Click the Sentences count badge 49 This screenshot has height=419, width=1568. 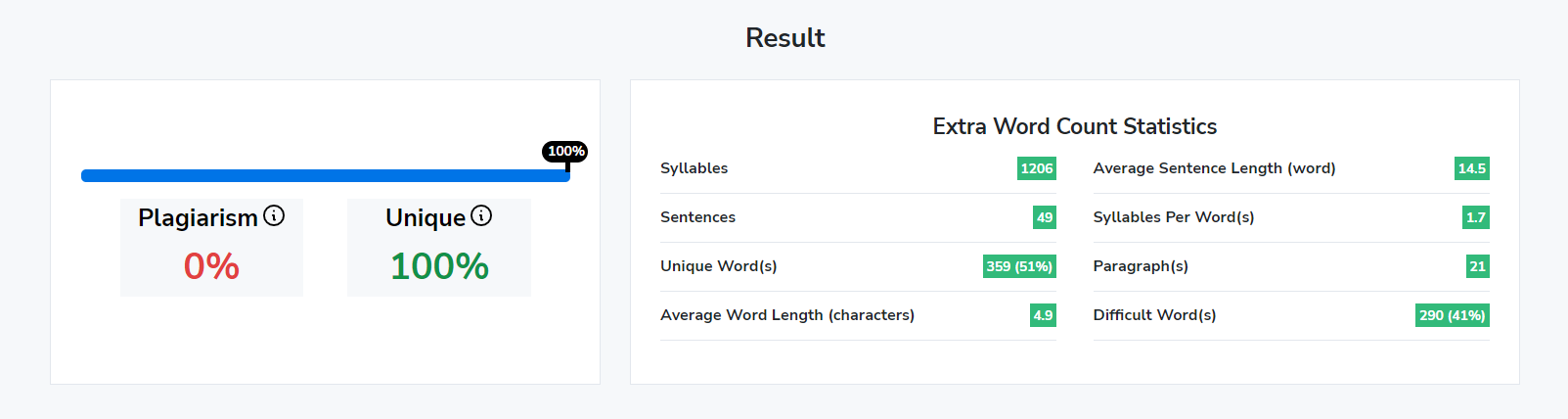(x=1045, y=217)
